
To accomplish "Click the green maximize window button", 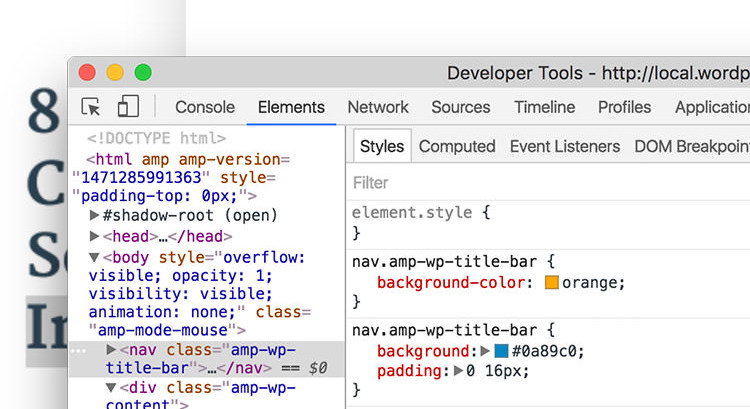I will pos(143,73).
